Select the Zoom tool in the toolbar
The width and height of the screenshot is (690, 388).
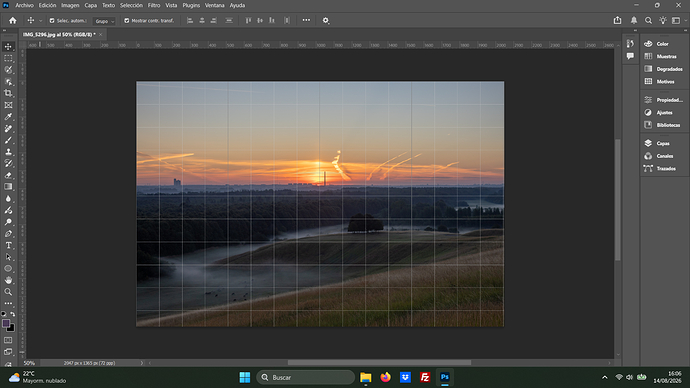tap(8, 292)
